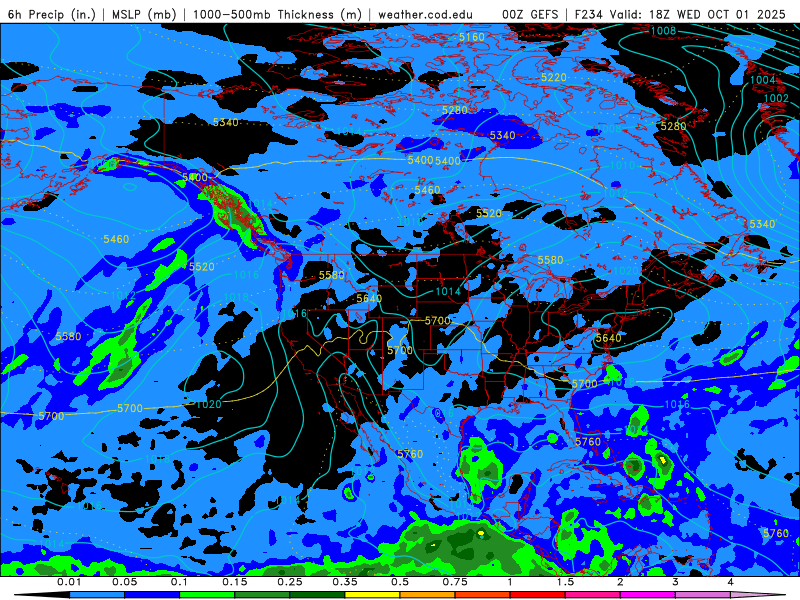Click the 5520 label north of the Great Lakes

point(489,213)
